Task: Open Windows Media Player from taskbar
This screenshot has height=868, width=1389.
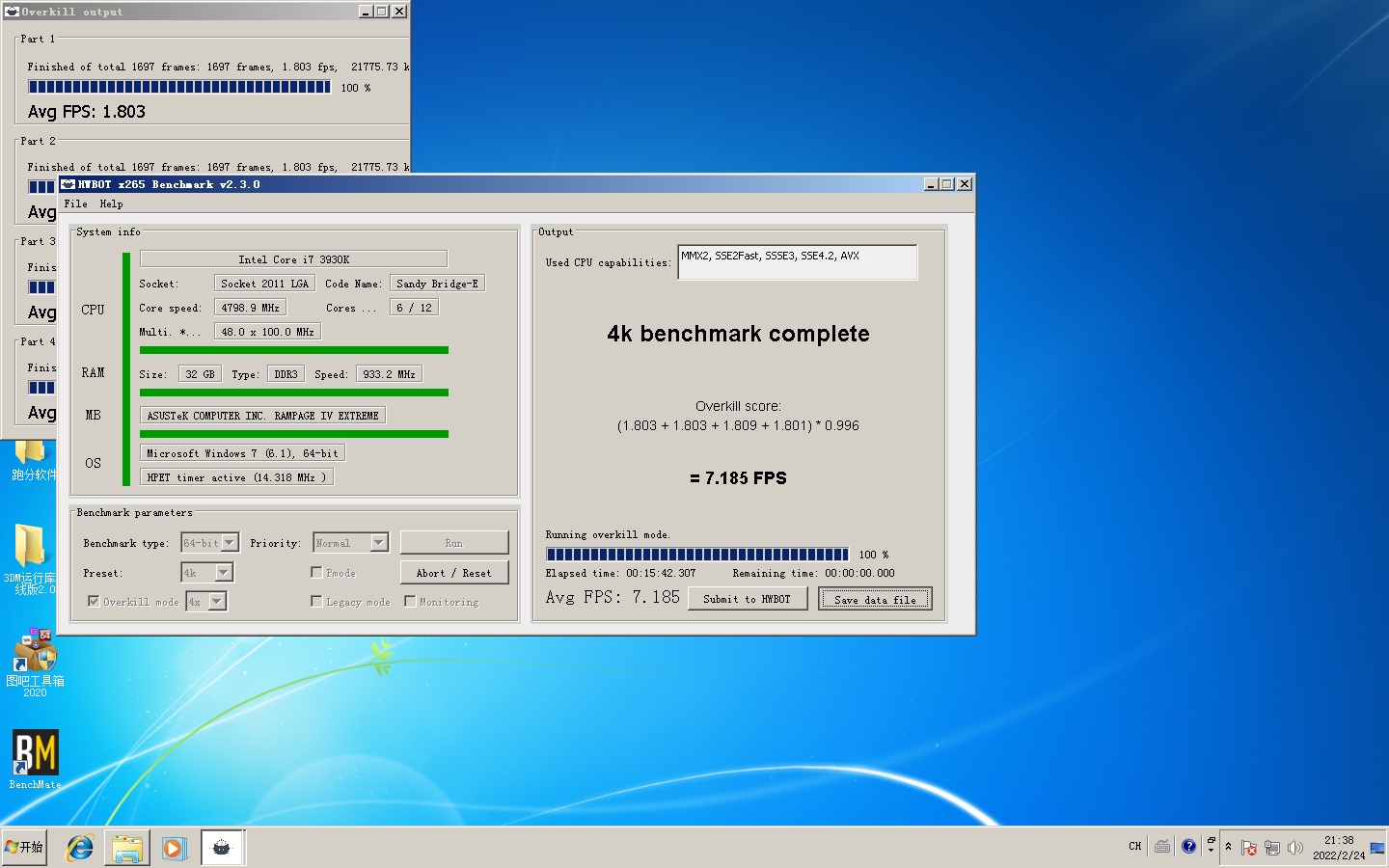Action: [174, 848]
